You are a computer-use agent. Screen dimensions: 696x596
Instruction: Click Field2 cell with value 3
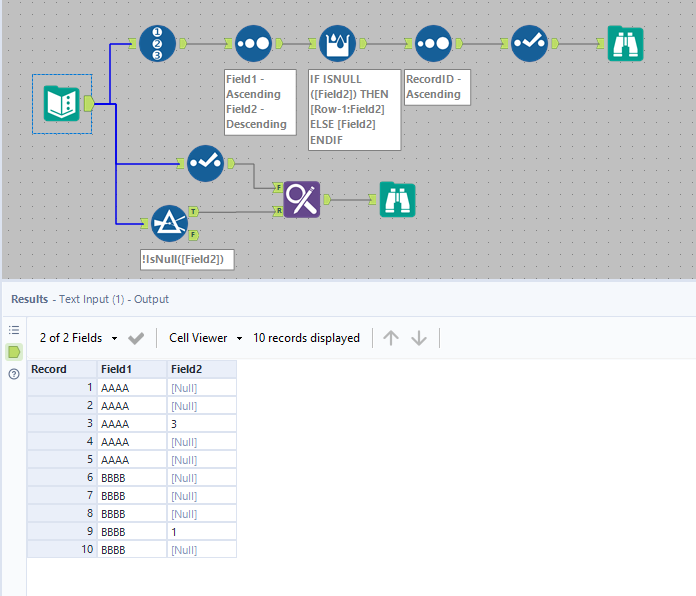click(202, 424)
